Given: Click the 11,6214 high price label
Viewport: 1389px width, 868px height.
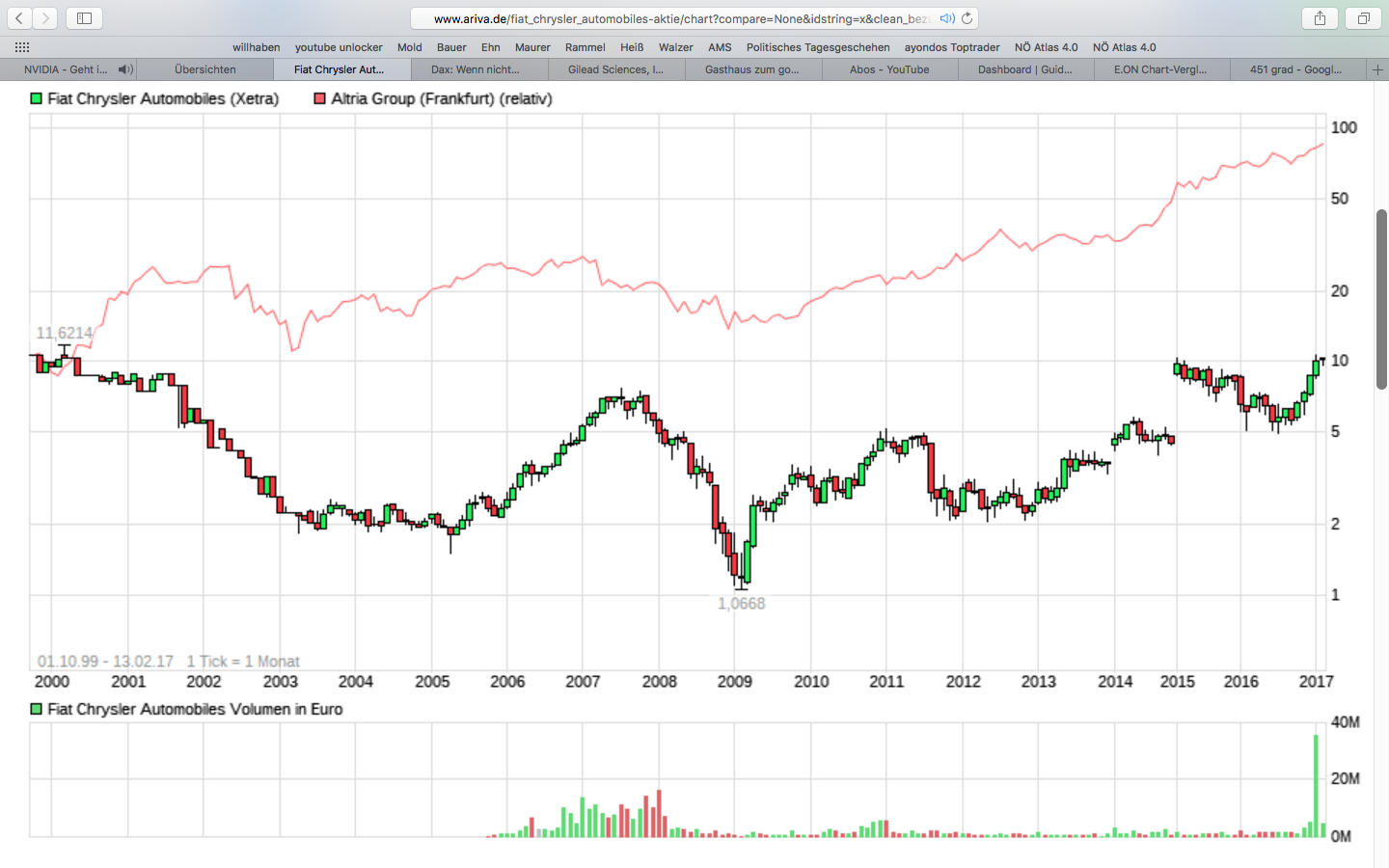Looking at the screenshot, I should point(65,333).
